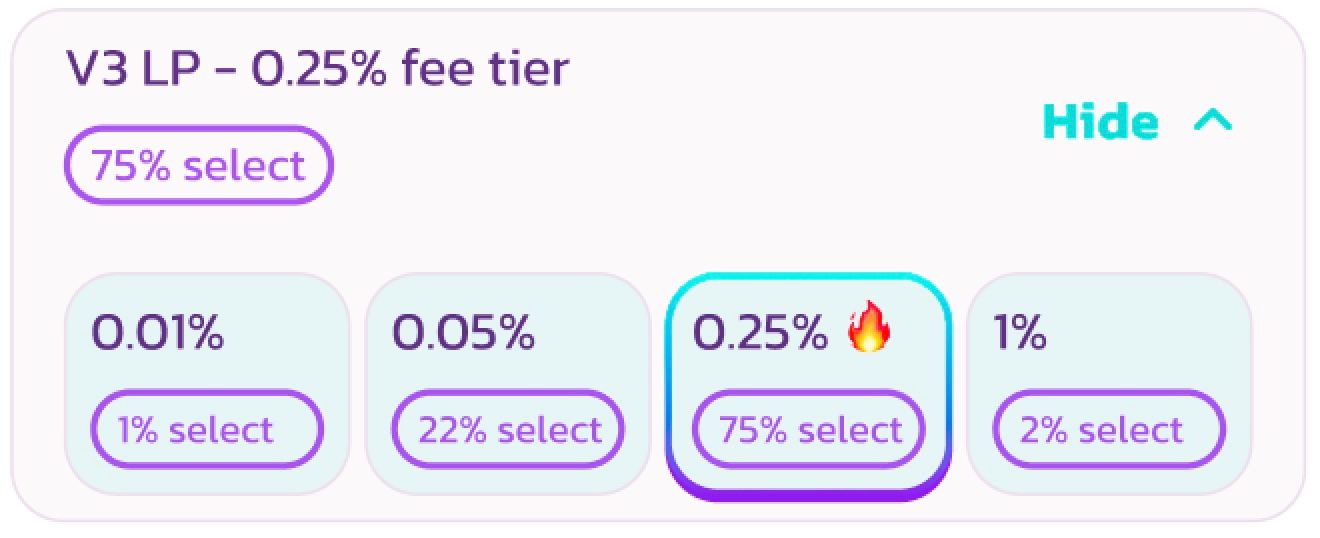Click the '75% select' badge inside 0.25% card
1320x538 pixels.
tap(808, 430)
